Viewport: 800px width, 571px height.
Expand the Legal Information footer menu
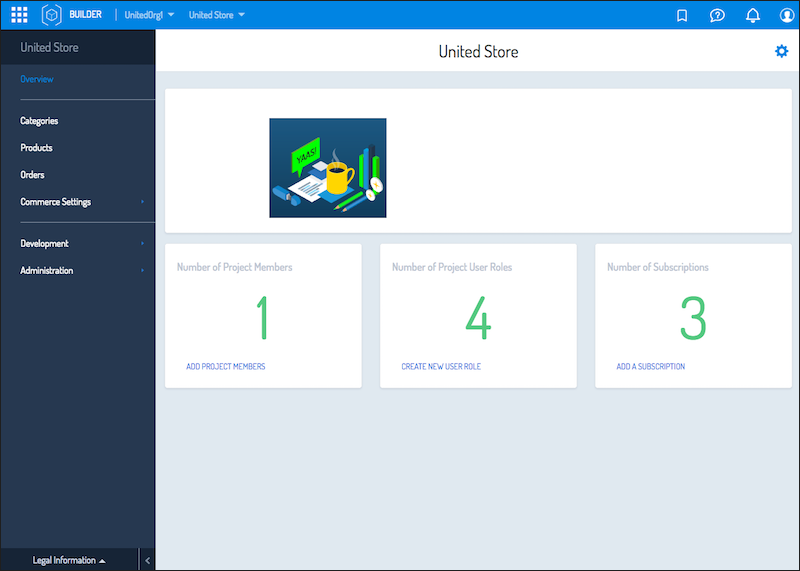(x=69, y=560)
